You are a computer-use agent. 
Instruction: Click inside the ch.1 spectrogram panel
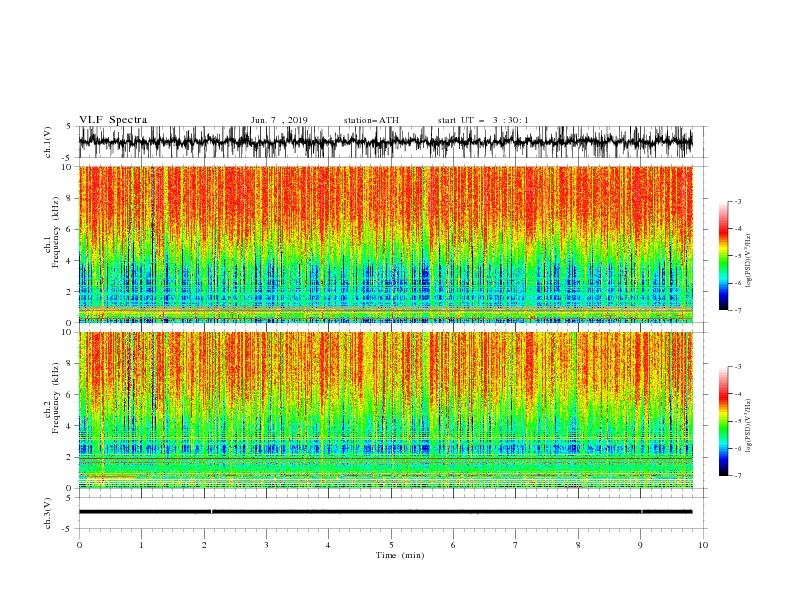(385, 244)
